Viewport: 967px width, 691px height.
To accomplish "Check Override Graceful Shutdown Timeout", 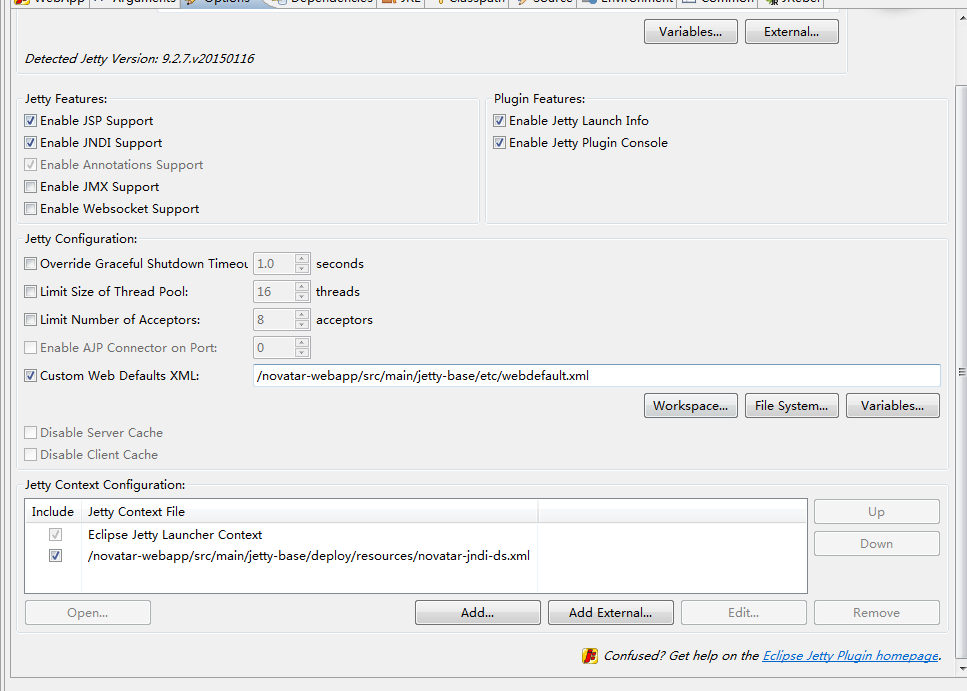I will (x=30, y=263).
